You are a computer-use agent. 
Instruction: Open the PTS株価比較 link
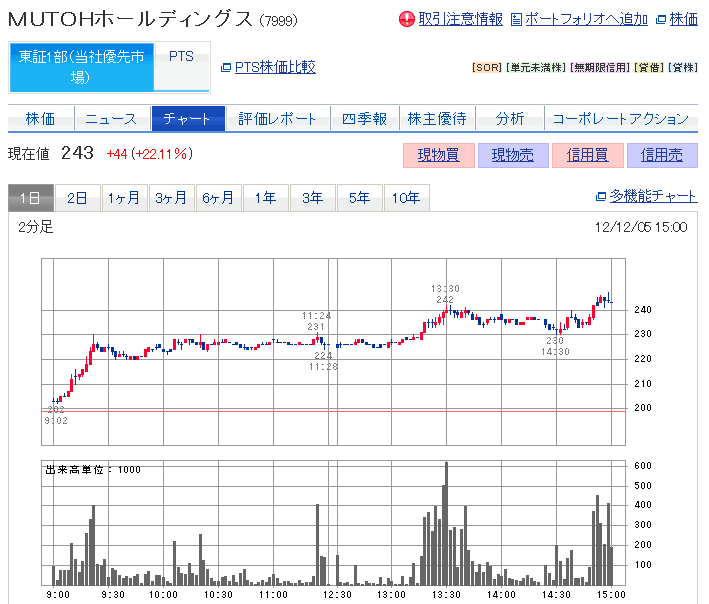(275, 67)
